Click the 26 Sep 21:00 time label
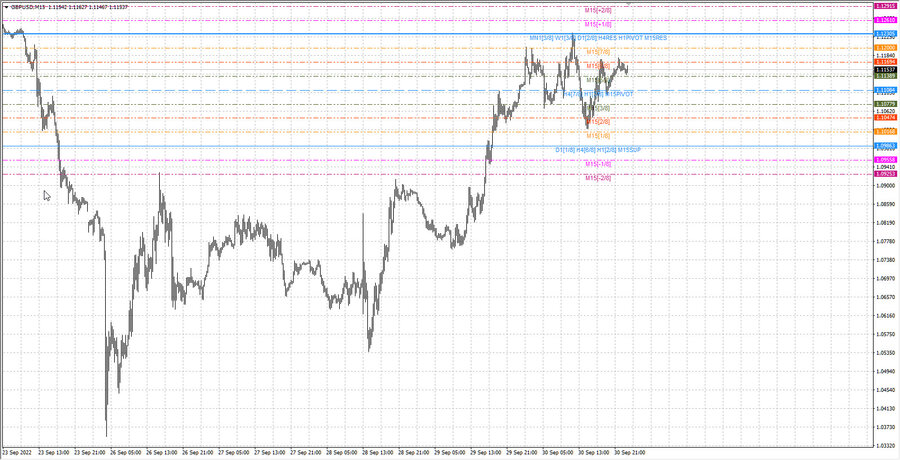The height and width of the screenshot is (460, 900). click(197, 453)
